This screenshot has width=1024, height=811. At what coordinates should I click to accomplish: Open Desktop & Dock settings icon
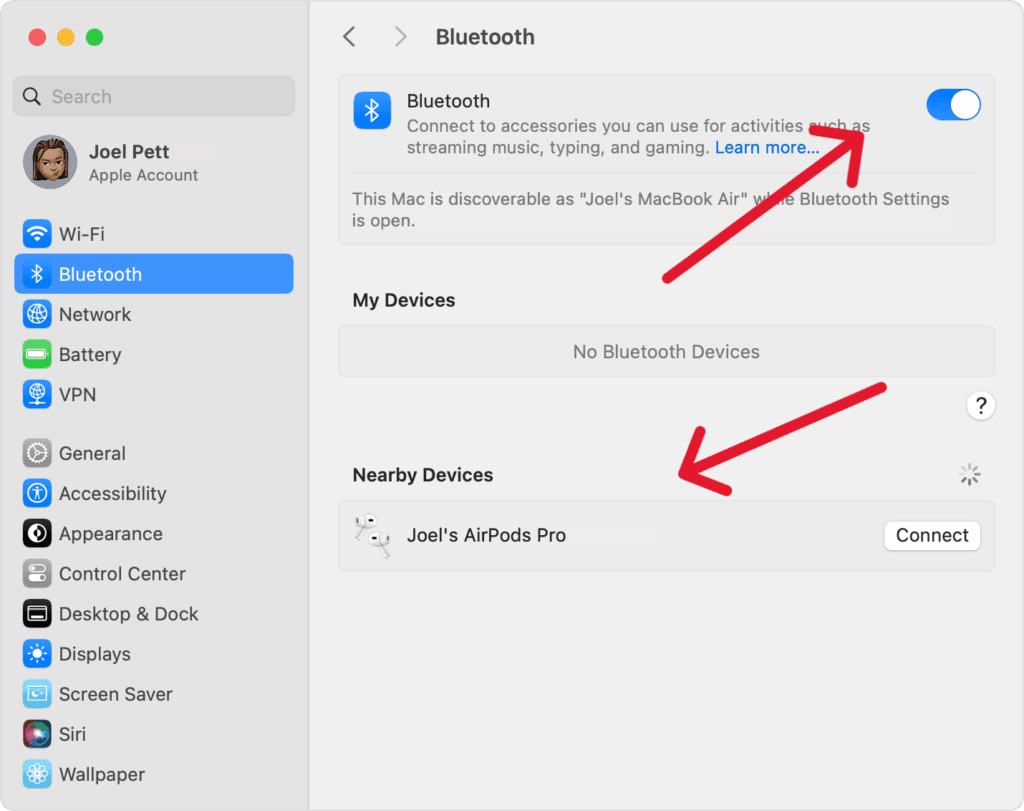point(37,614)
